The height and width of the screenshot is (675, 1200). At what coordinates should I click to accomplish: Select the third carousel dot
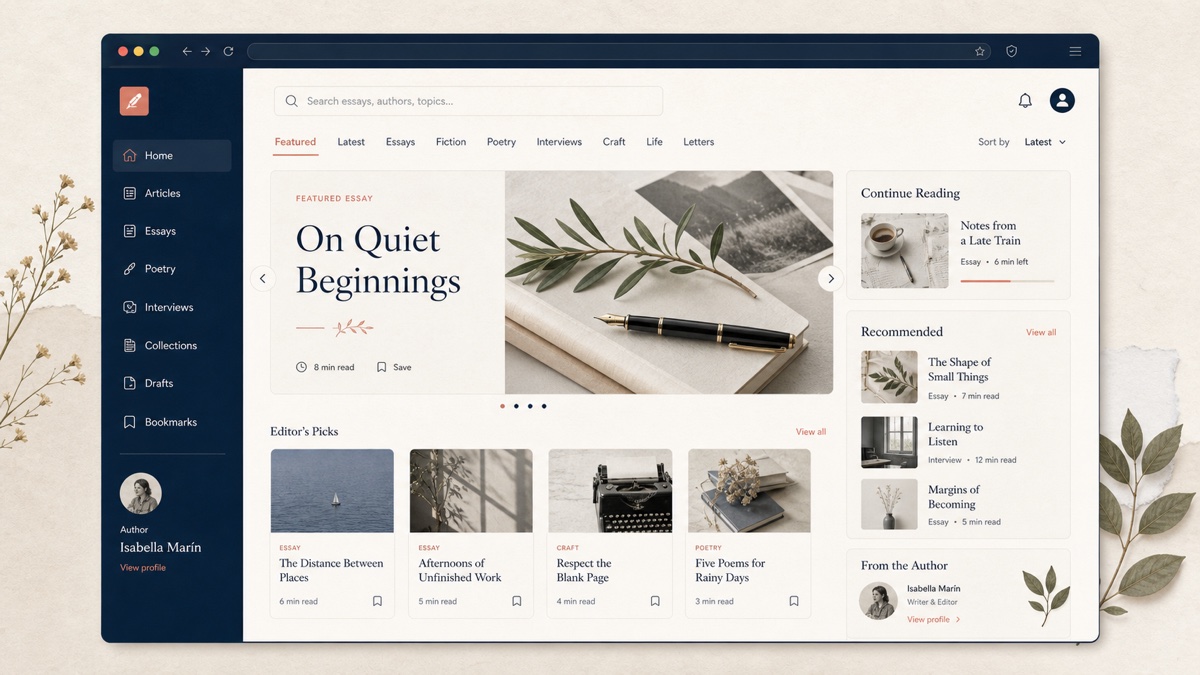(x=530, y=406)
